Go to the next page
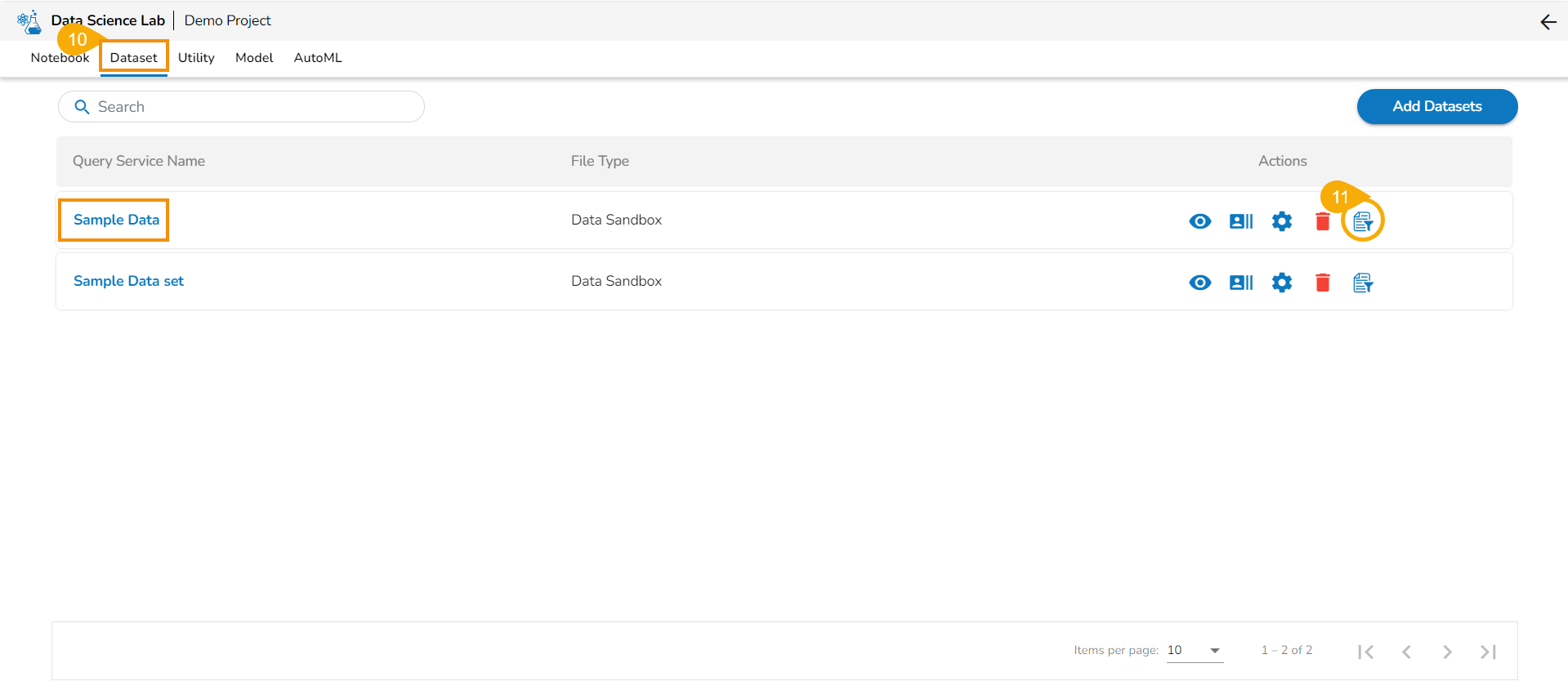The height and width of the screenshot is (699, 1568). pos(1447,652)
